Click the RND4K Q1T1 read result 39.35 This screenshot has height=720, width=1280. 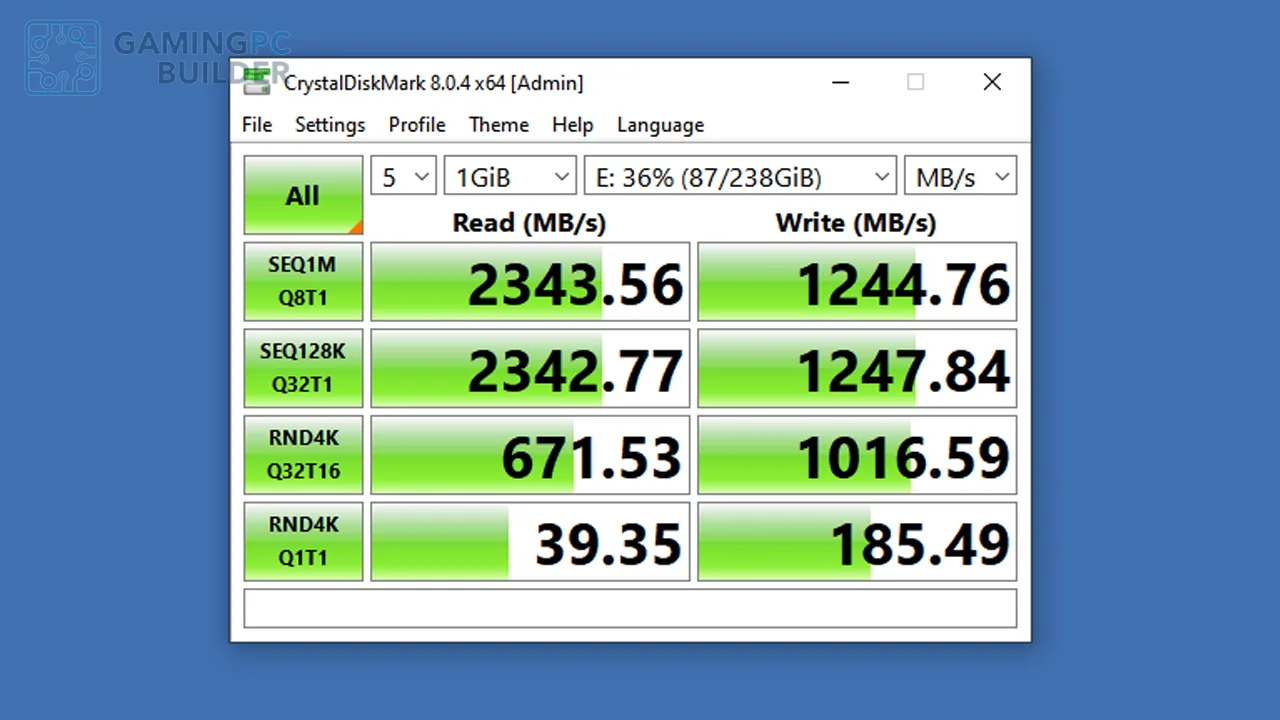coord(530,541)
